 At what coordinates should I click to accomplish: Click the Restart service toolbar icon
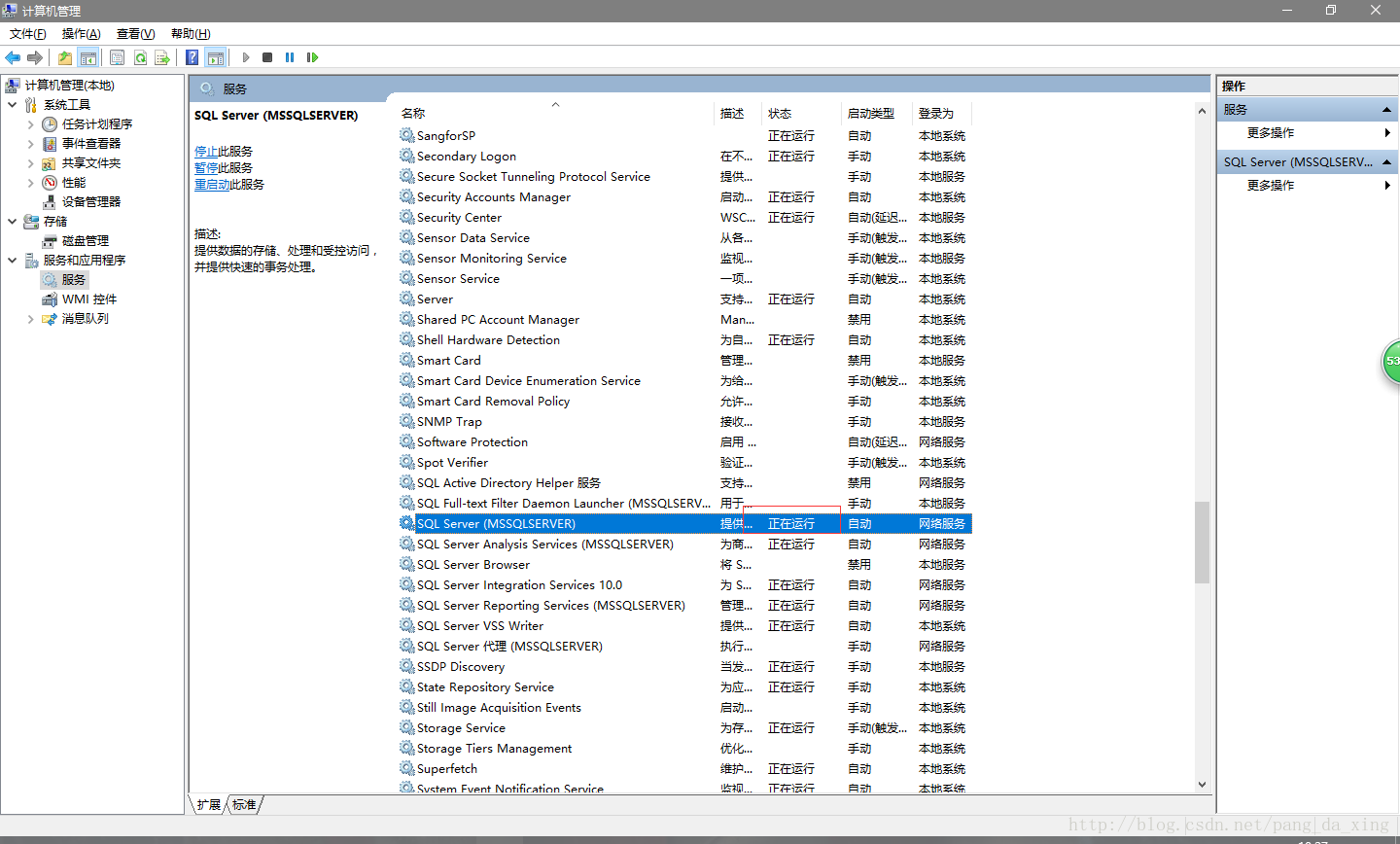click(312, 57)
